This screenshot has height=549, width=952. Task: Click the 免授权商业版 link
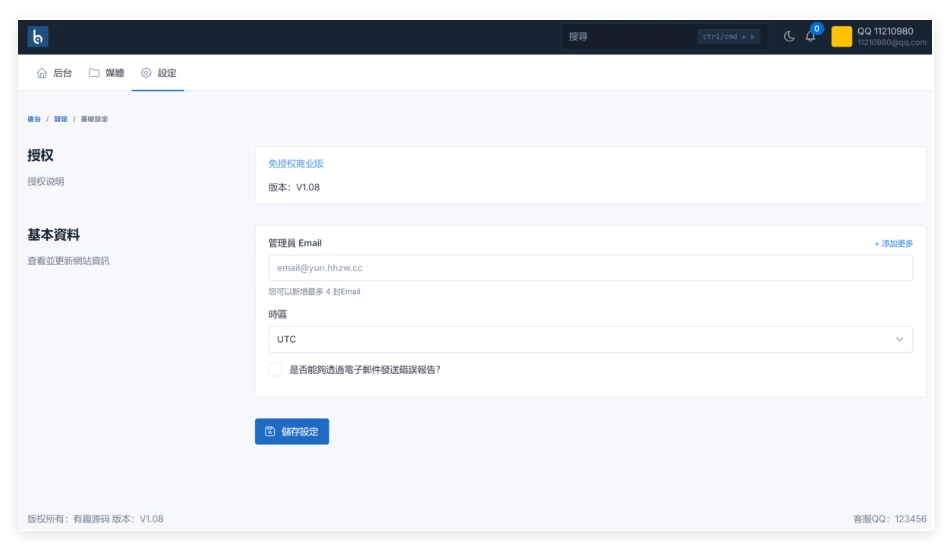coord(296,163)
